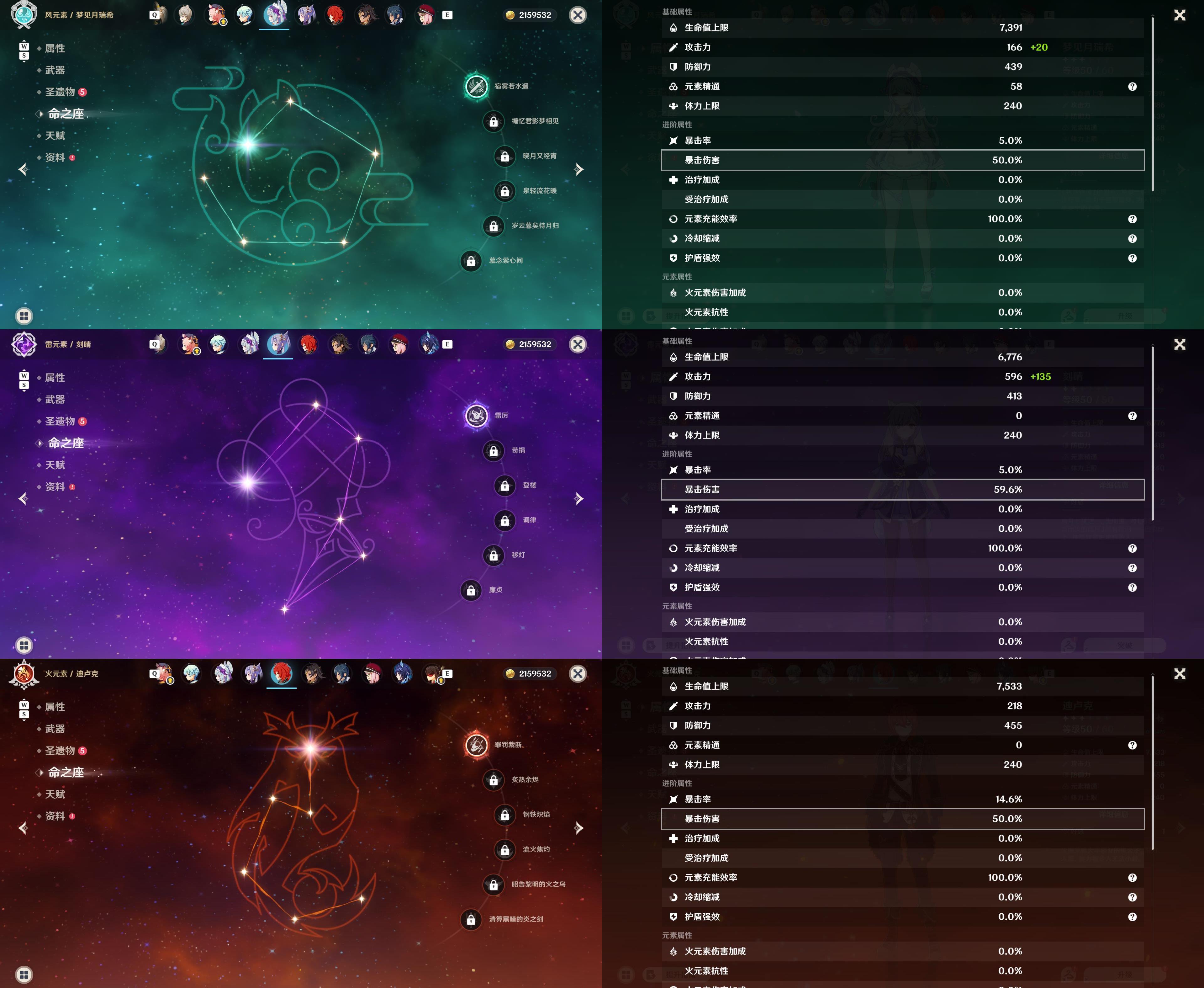Image resolution: width=1204 pixels, height=988 pixels.
Task: Open the 慕念萦心间 constellation node
Action: click(471, 261)
